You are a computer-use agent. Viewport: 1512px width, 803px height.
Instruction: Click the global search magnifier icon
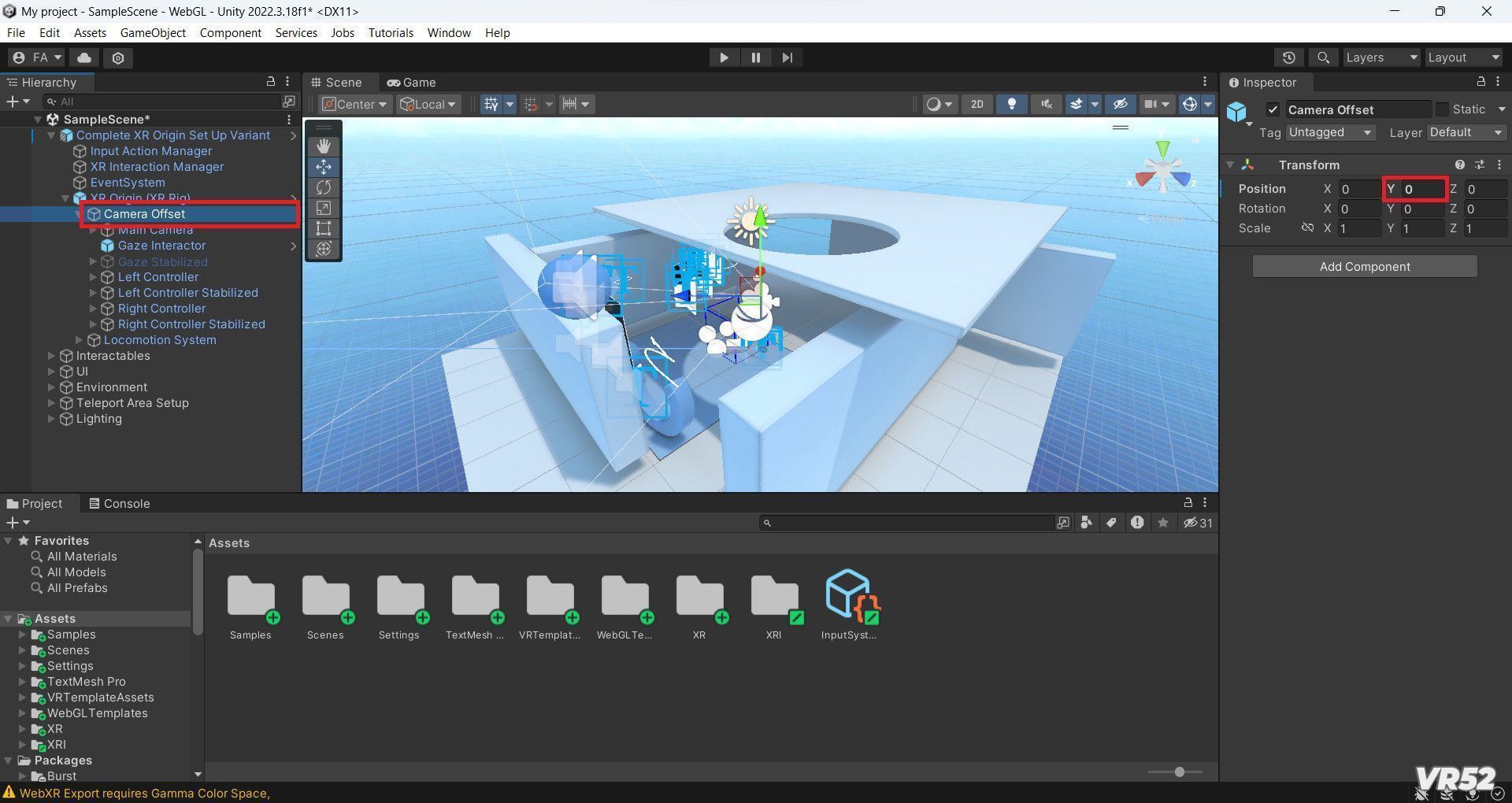point(1323,57)
